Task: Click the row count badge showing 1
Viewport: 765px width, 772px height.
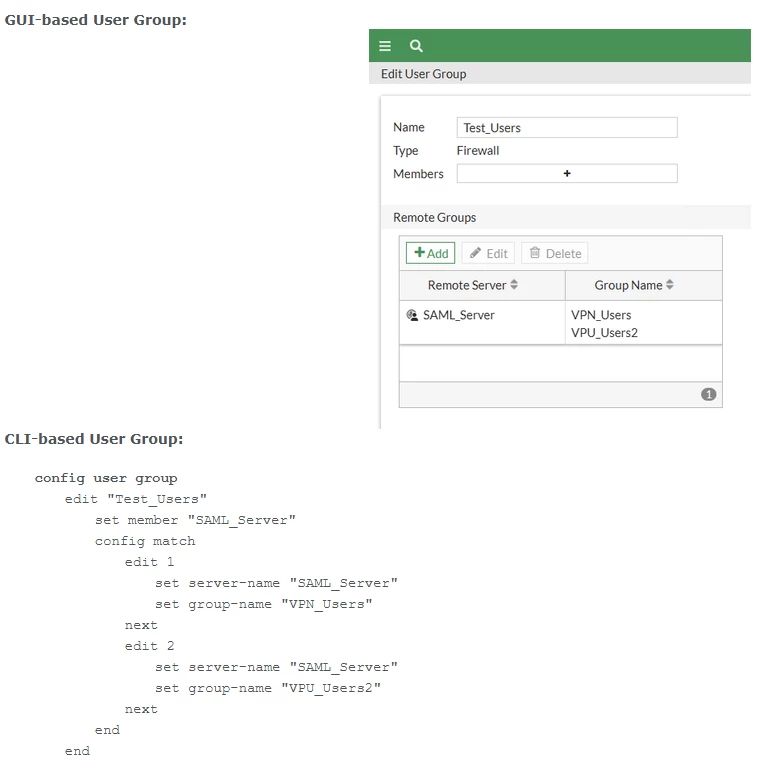Action: (x=708, y=394)
